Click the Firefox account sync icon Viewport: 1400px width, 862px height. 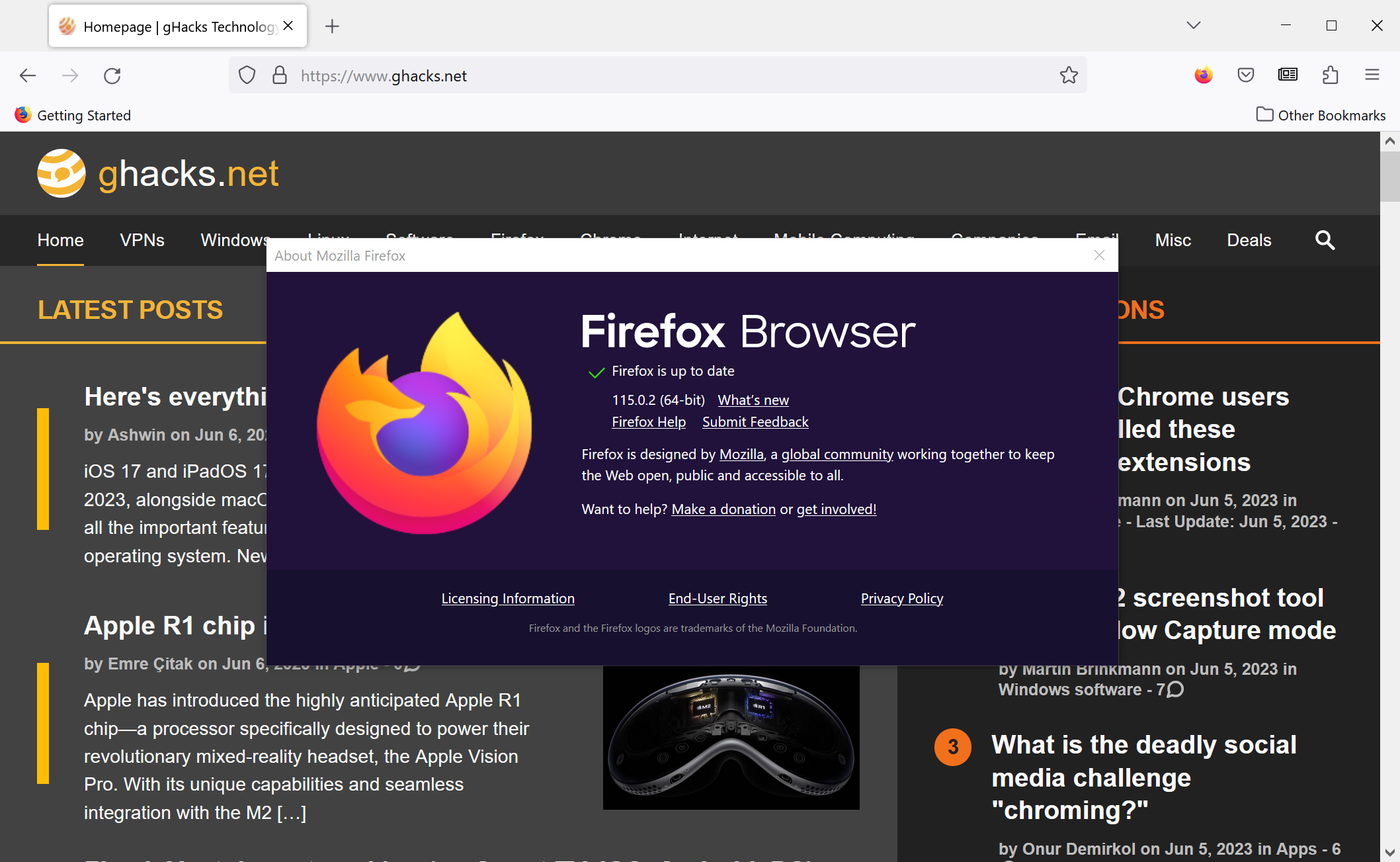[1205, 75]
